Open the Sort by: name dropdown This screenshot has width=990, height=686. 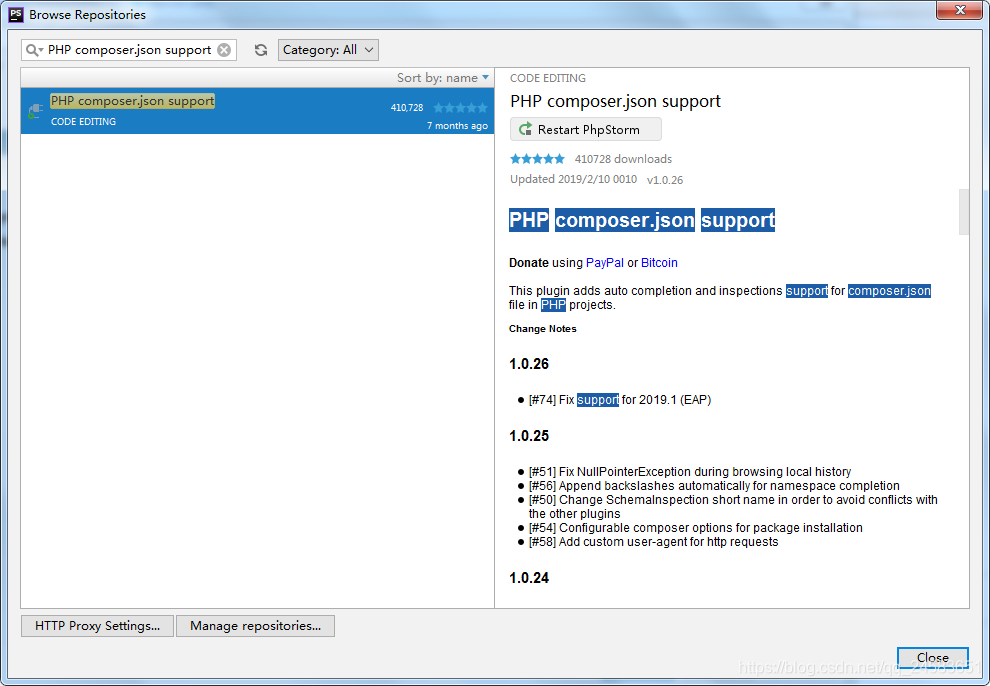point(443,78)
